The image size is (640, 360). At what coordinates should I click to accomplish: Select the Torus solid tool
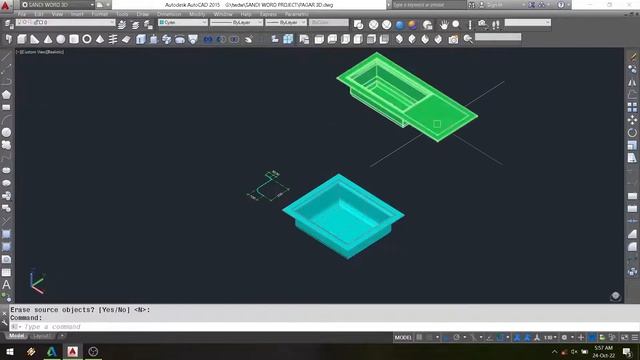[87, 39]
